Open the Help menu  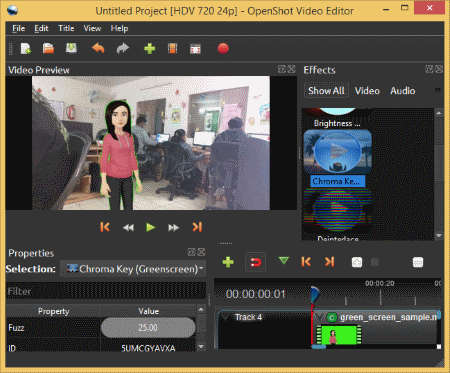(x=119, y=28)
